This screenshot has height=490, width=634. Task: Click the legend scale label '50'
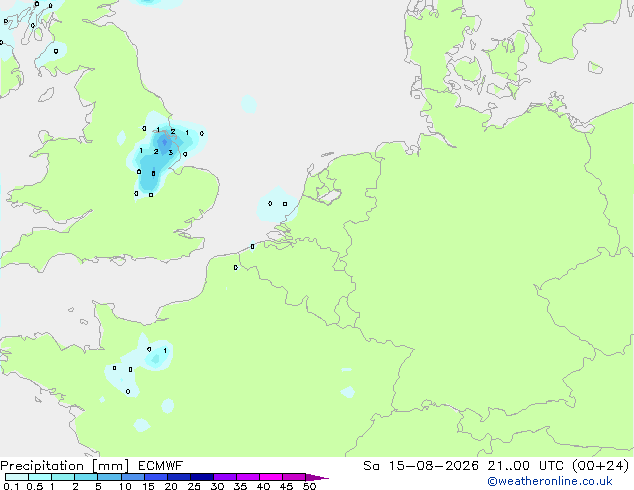pos(309,486)
